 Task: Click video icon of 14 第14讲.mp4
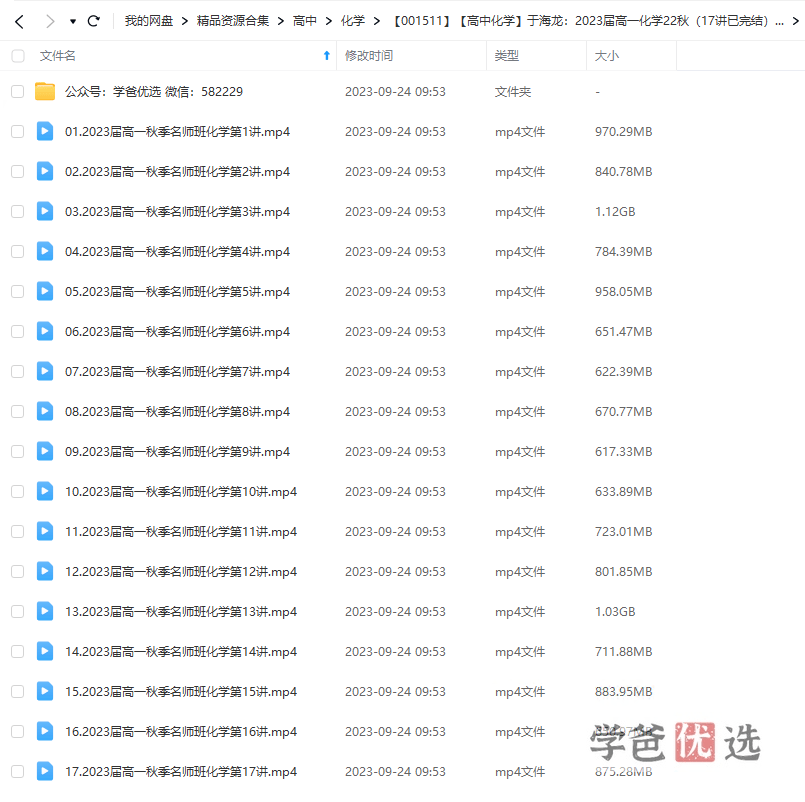pos(45,652)
